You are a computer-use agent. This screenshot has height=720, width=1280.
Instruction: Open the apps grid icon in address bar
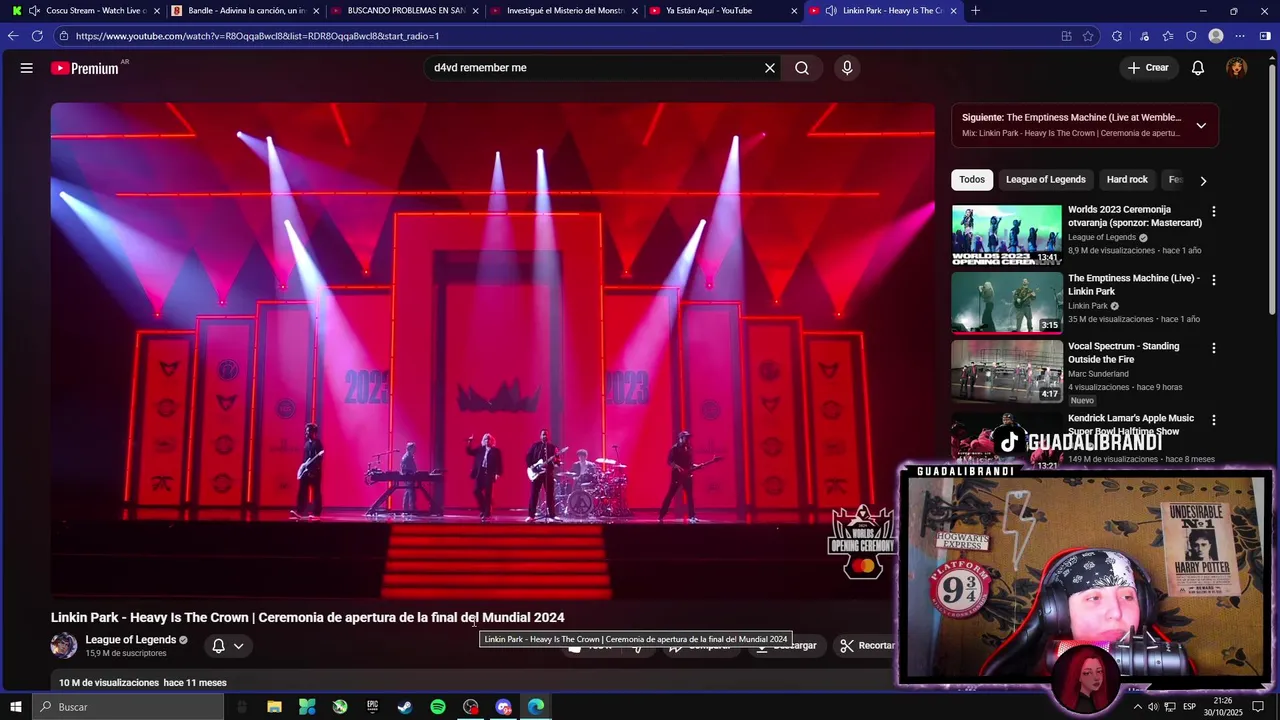tap(1067, 36)
